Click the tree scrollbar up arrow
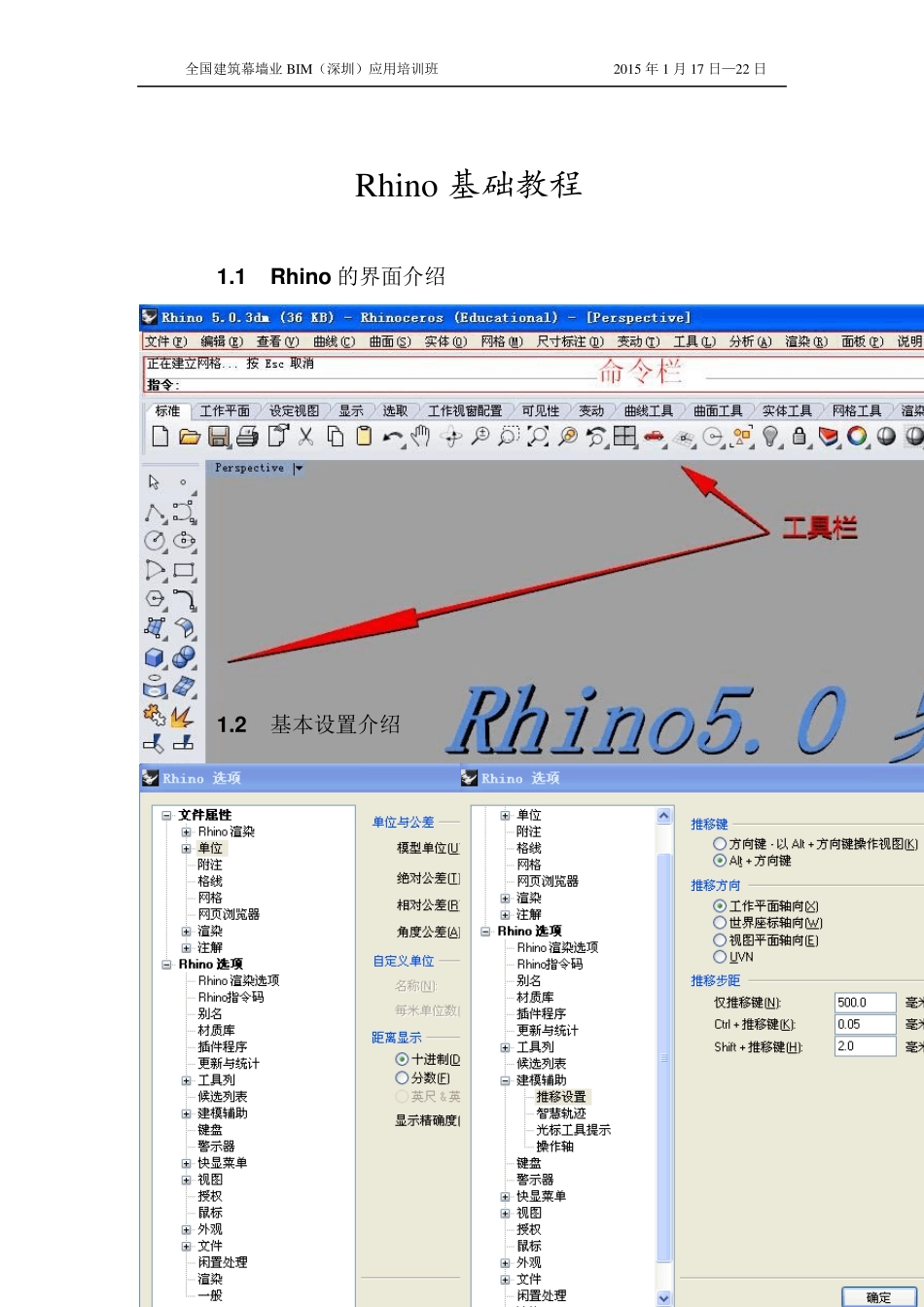The width and height of the screenshot is (924, 1307). [664, 816]
